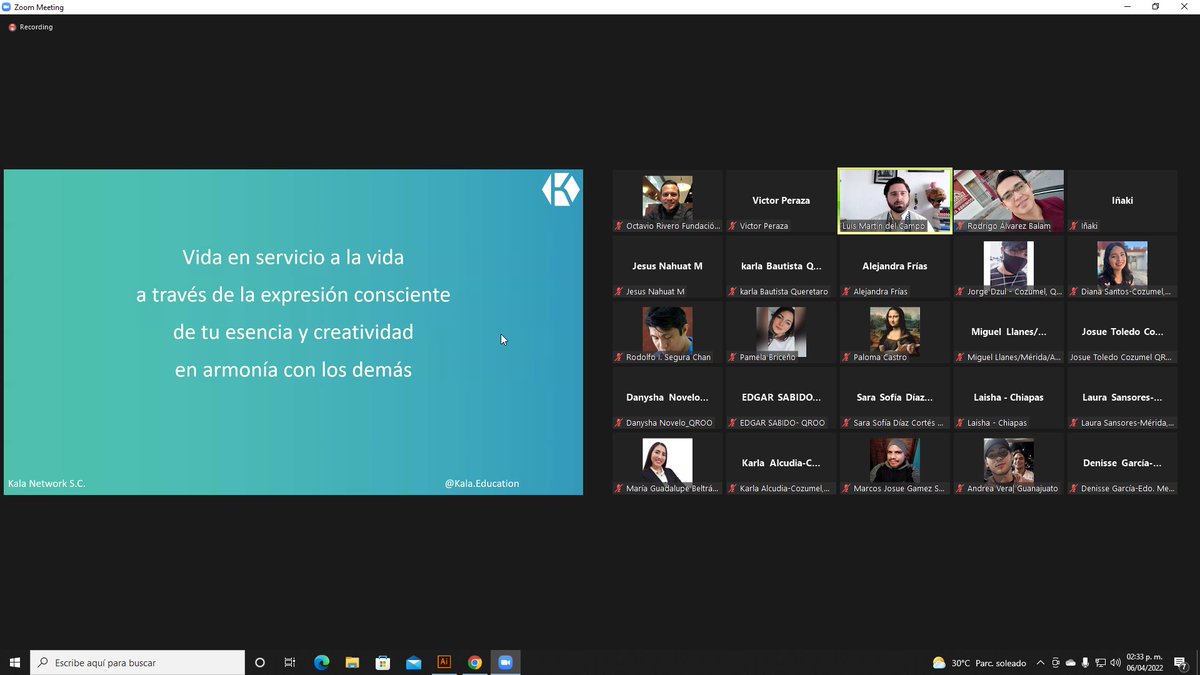This screenshot has width=1200, height=675.
Task: Click Alejandra Frías's muted mic icon
Action: [847, 292]
